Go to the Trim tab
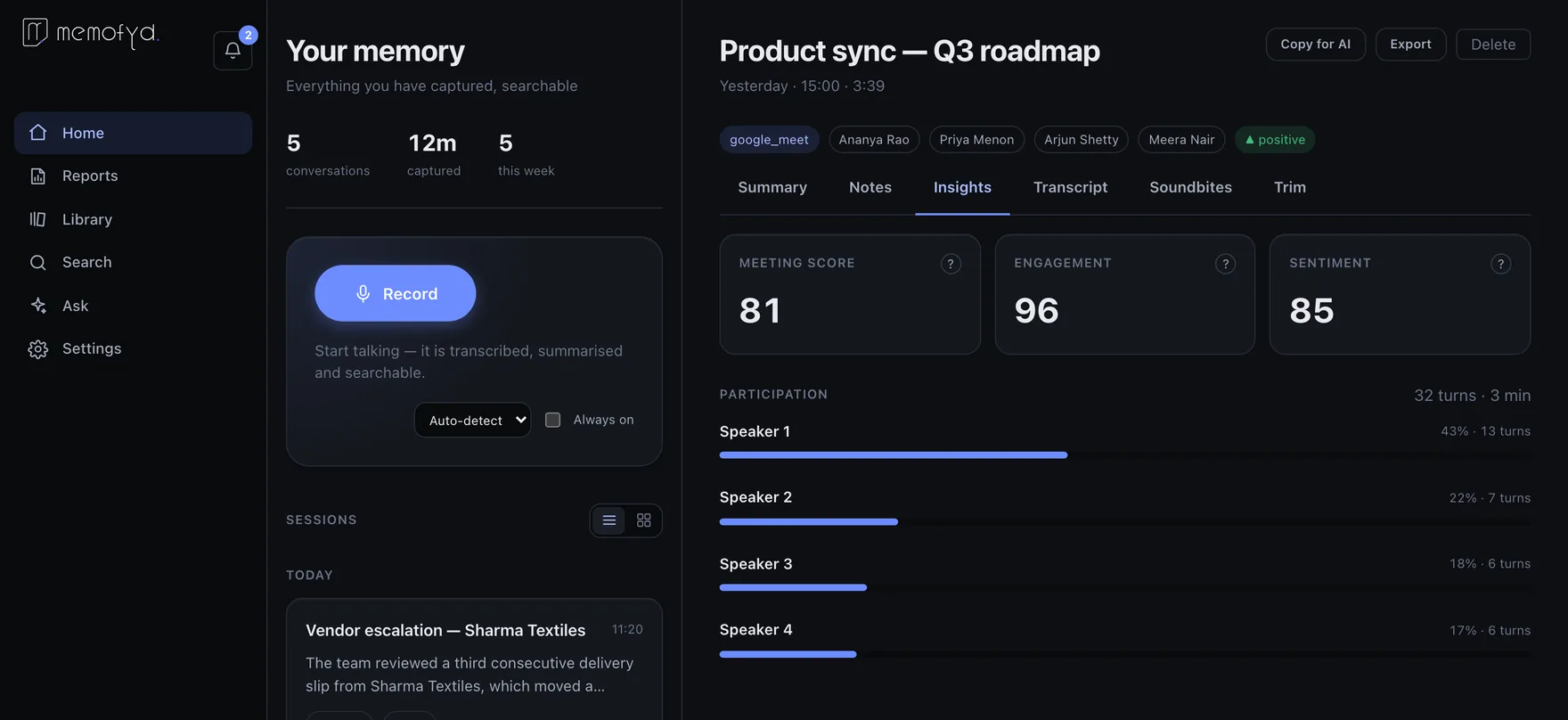The image size is (1568, 720). coord(1290,187)
